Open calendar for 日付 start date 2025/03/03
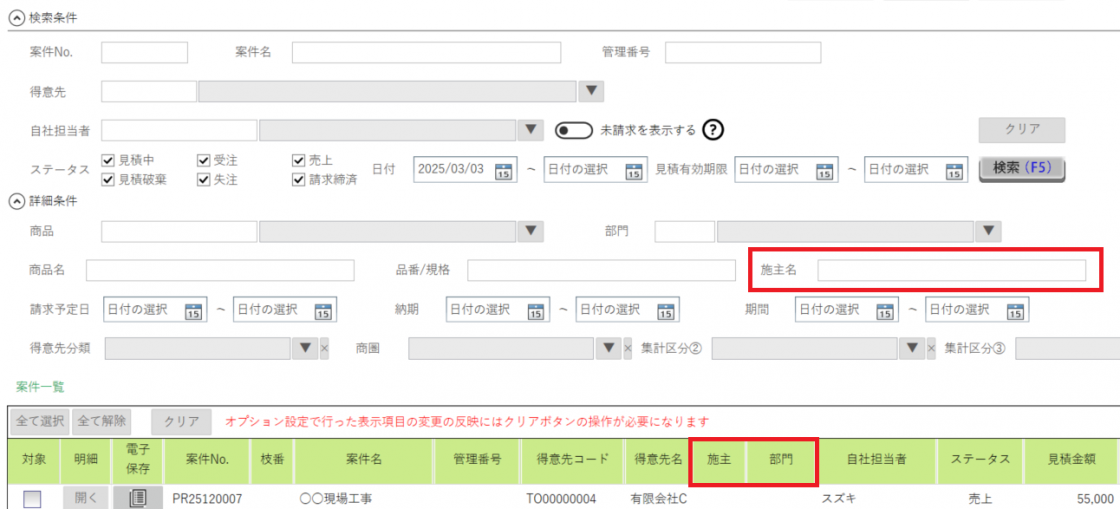 (504, 170)
